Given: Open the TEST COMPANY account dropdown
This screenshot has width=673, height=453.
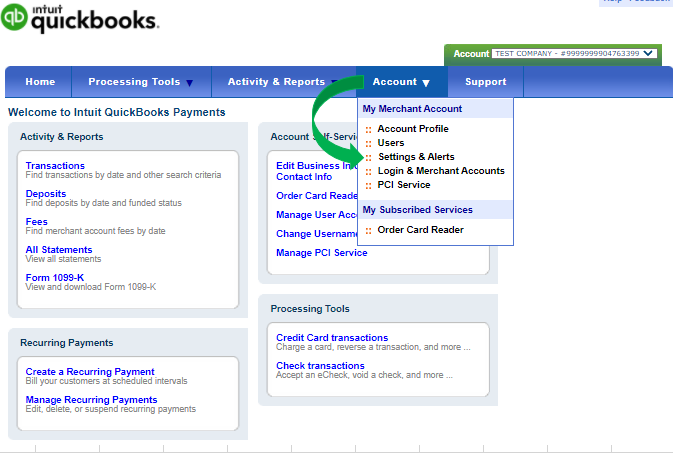Looking at the screenshot, I should tap(574, 54).
